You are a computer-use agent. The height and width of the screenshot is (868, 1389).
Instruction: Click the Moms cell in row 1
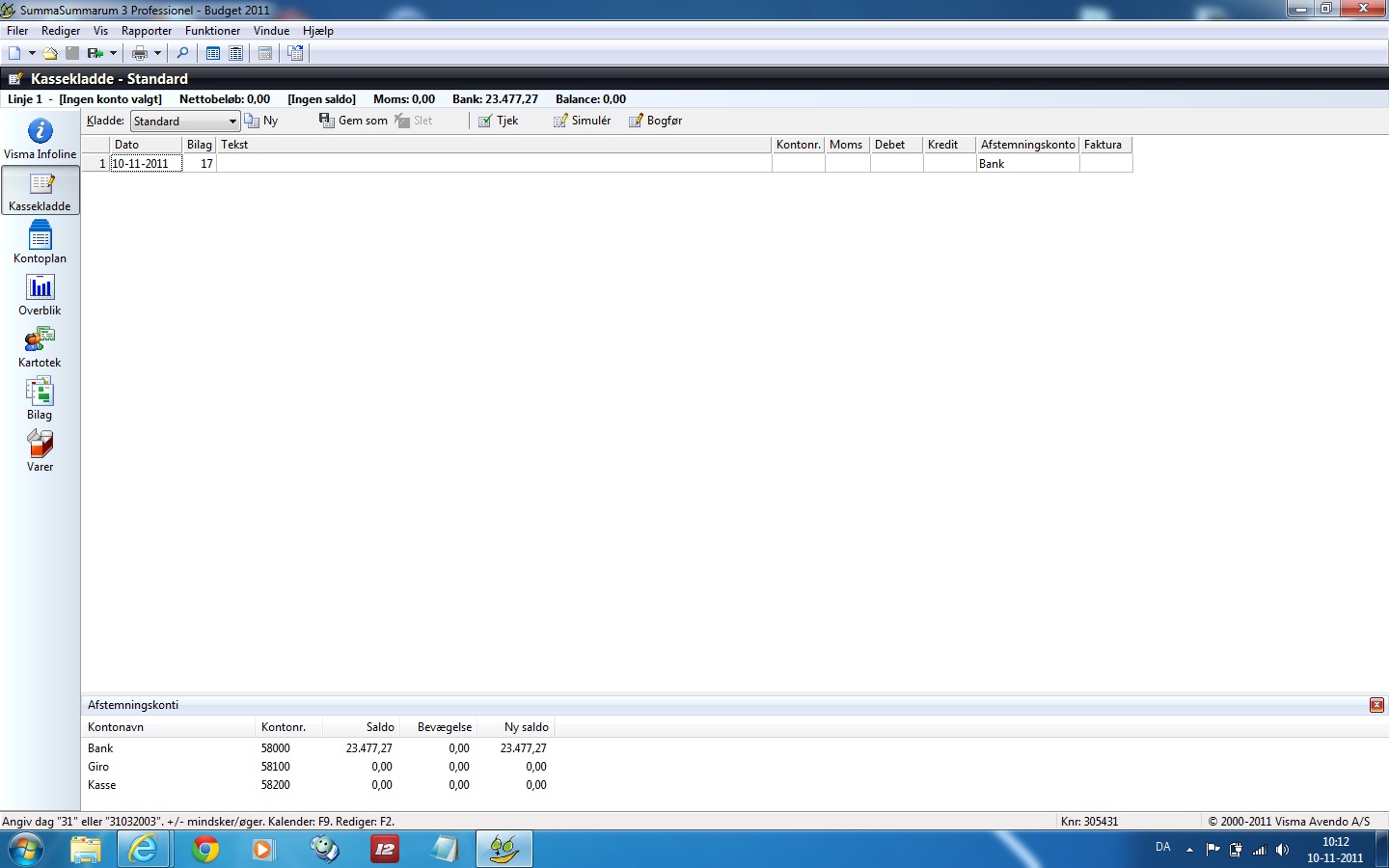848,164
